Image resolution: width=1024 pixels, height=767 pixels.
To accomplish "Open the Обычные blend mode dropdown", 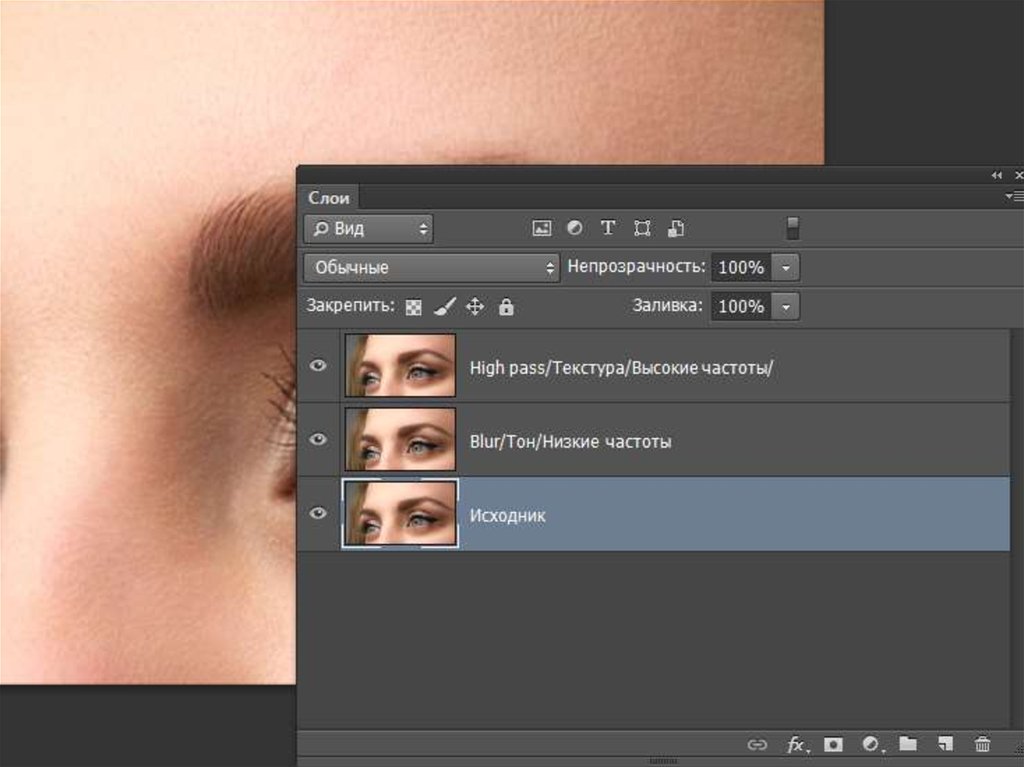I will [431, 267].
